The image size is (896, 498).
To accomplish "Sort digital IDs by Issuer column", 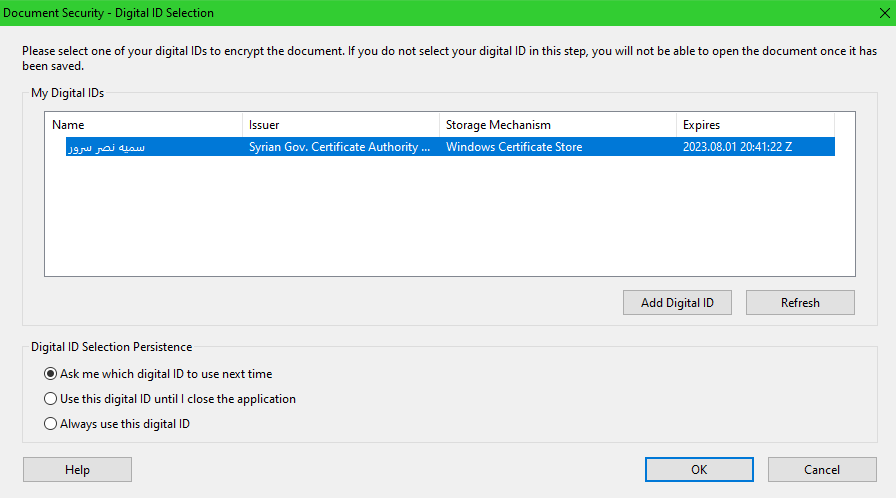I will coord(340,125).
